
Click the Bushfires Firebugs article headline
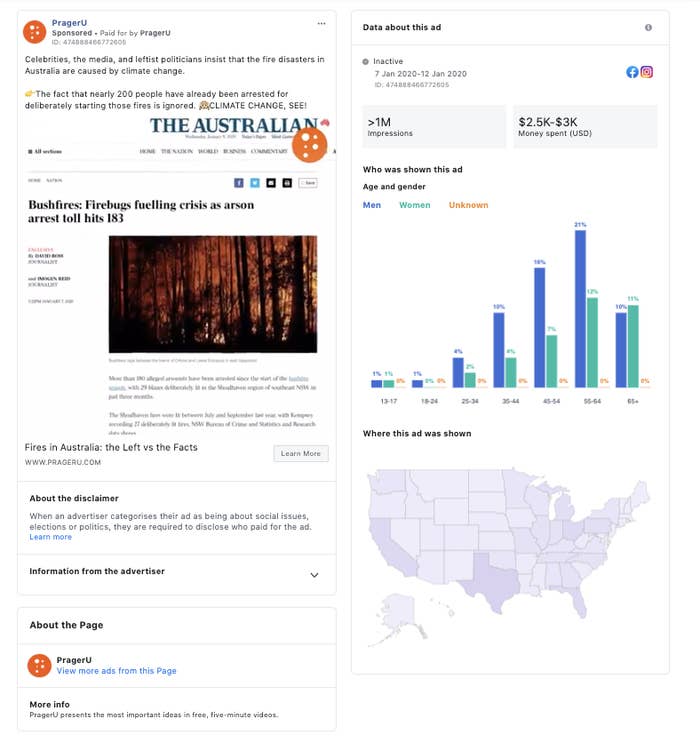[x=141, y=211]
